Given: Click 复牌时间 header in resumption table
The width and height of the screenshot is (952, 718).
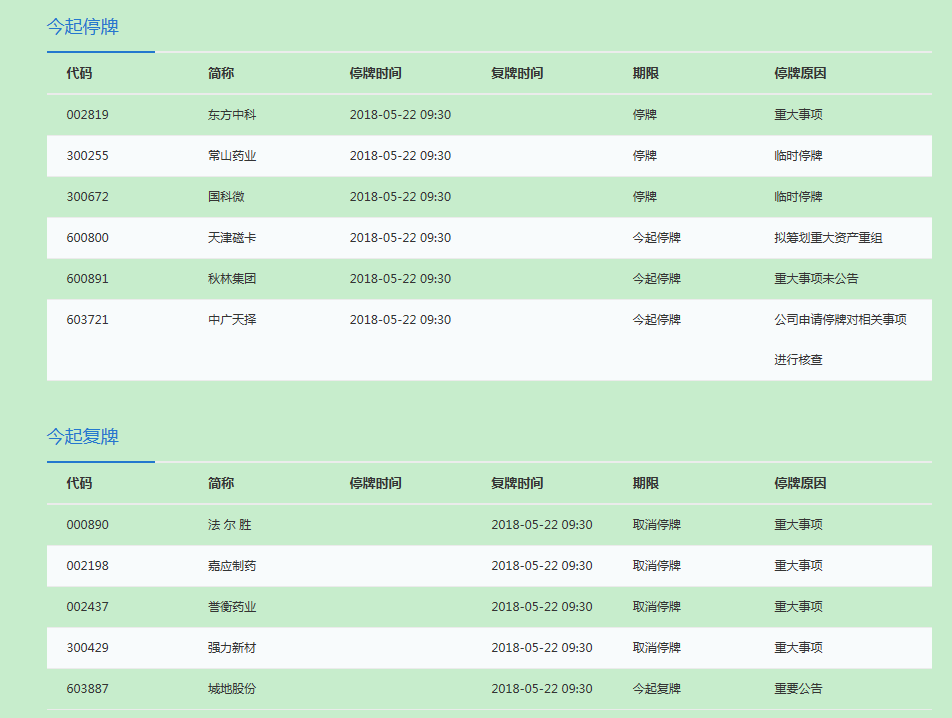Looking at the screenshot, I should tap(517, 483).
